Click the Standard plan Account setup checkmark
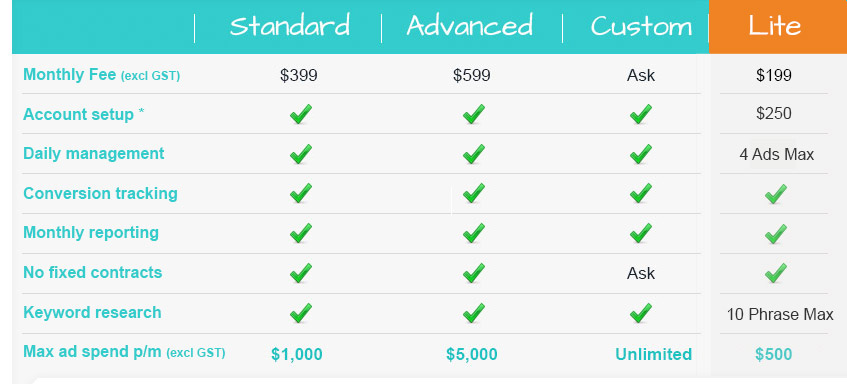This screenshot has width=847, height=384. (x=300, y=114)
